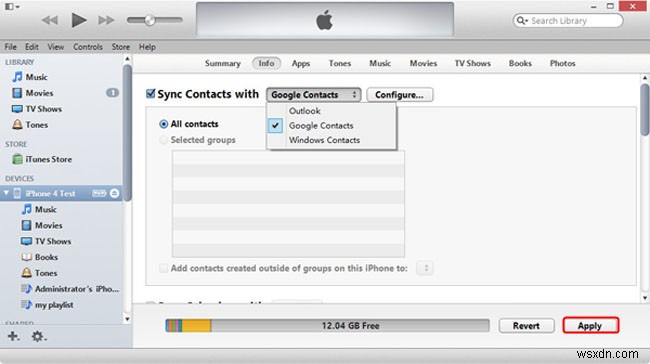Open the Books tab

click(520, 63)
